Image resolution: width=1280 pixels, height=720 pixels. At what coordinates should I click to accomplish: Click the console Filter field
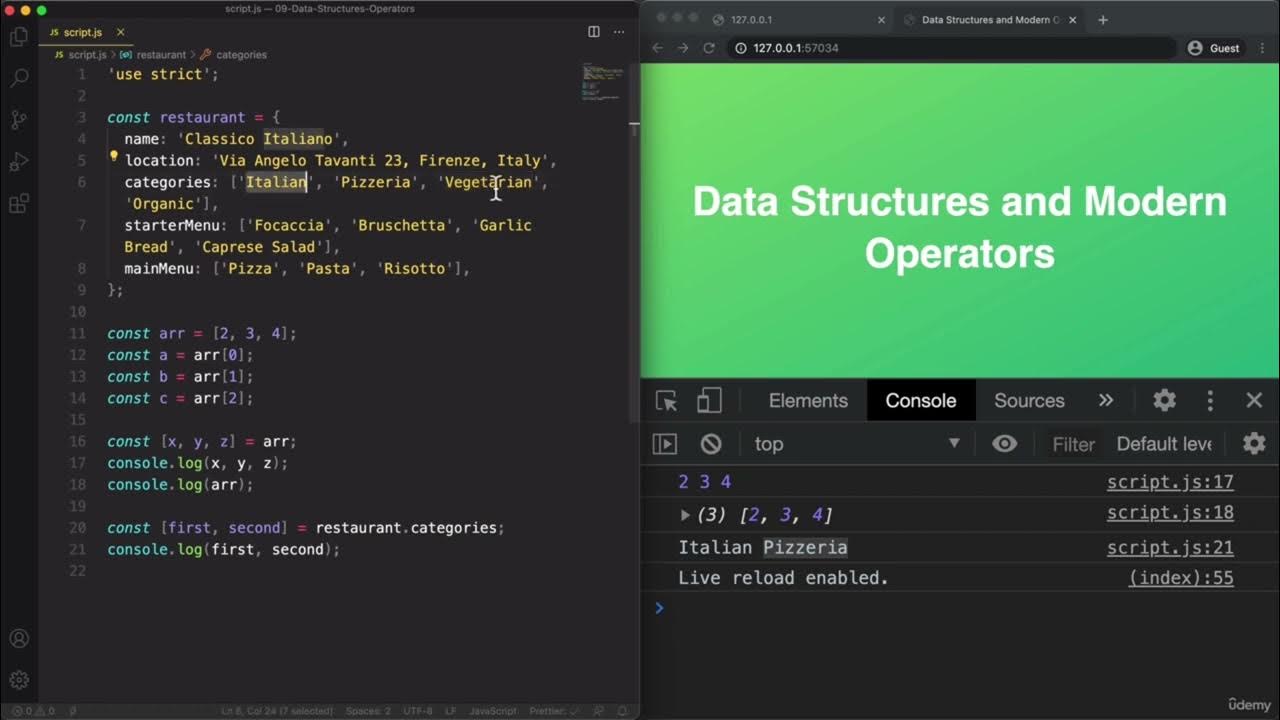pyautogui.click(x=1074, y=444)
